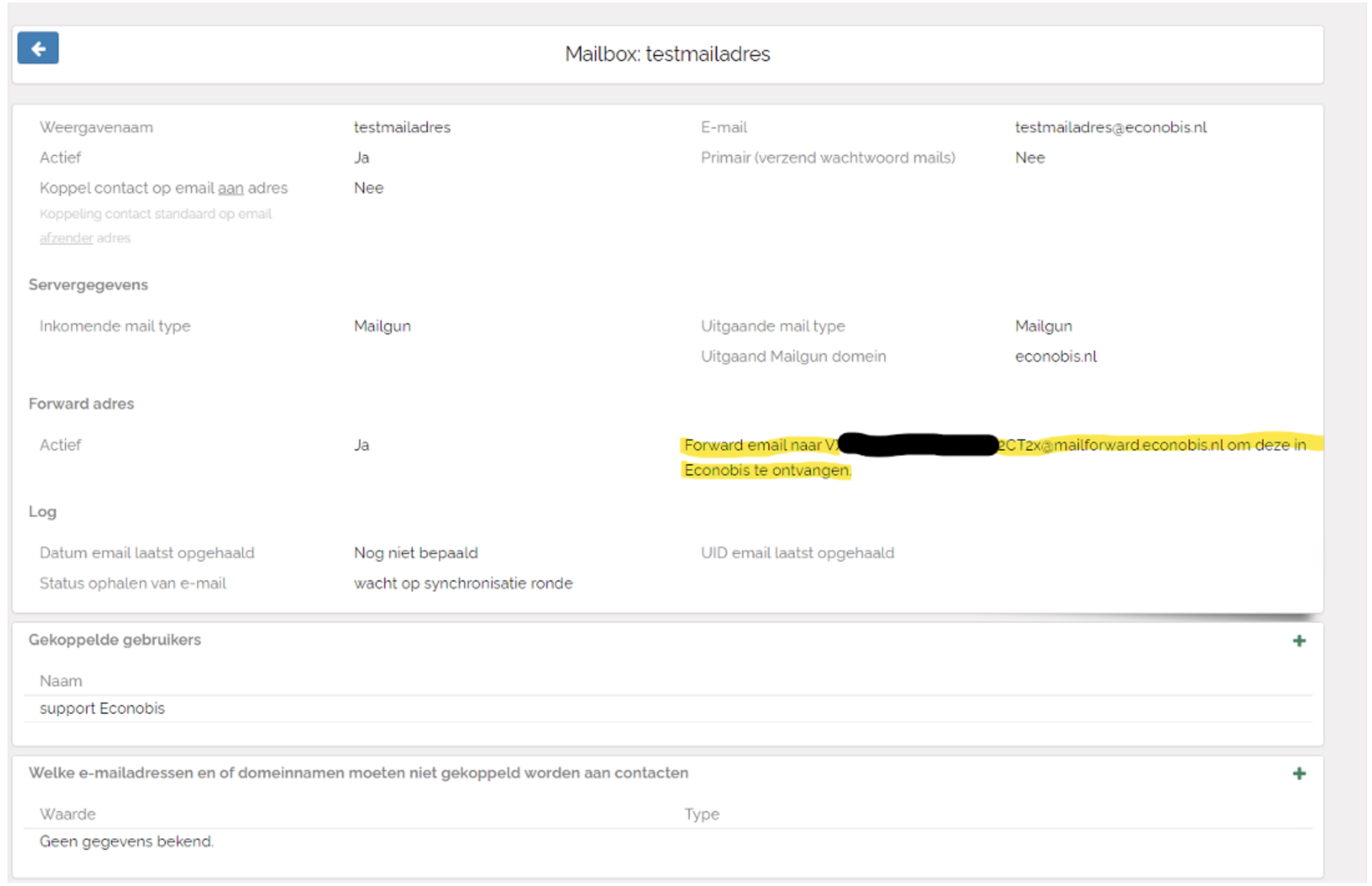Click the econobis.nl Mailgun domain value
1372x886 pixels.
[1056, 356]
